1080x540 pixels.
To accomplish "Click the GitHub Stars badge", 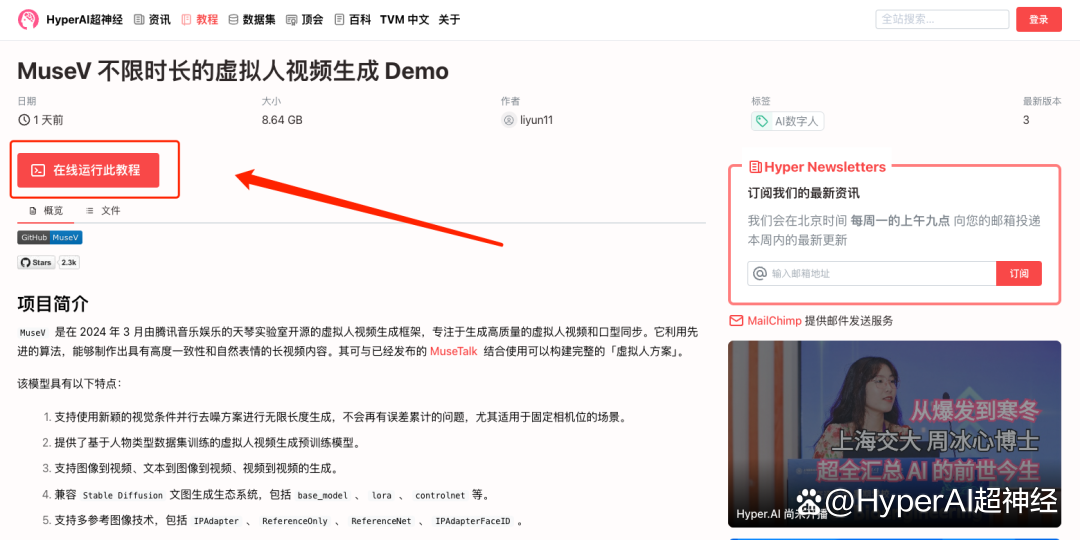I will [x=37, y=262].
